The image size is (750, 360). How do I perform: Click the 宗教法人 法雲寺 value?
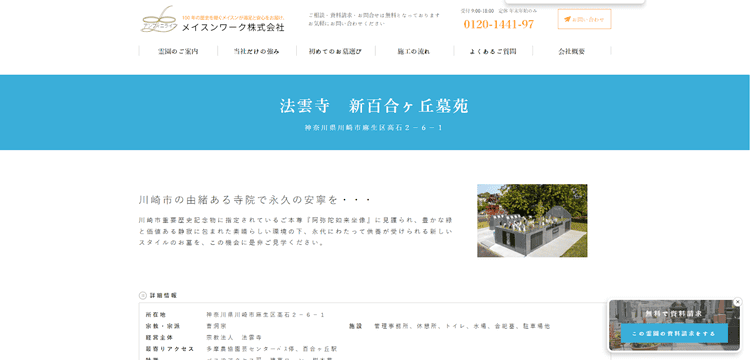(x=234, y=338)
